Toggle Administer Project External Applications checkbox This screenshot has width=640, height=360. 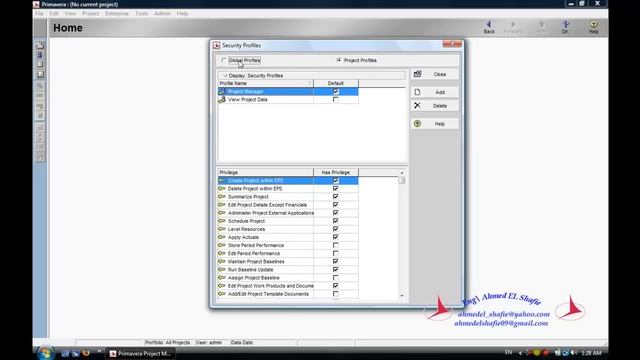pos(336,213)
